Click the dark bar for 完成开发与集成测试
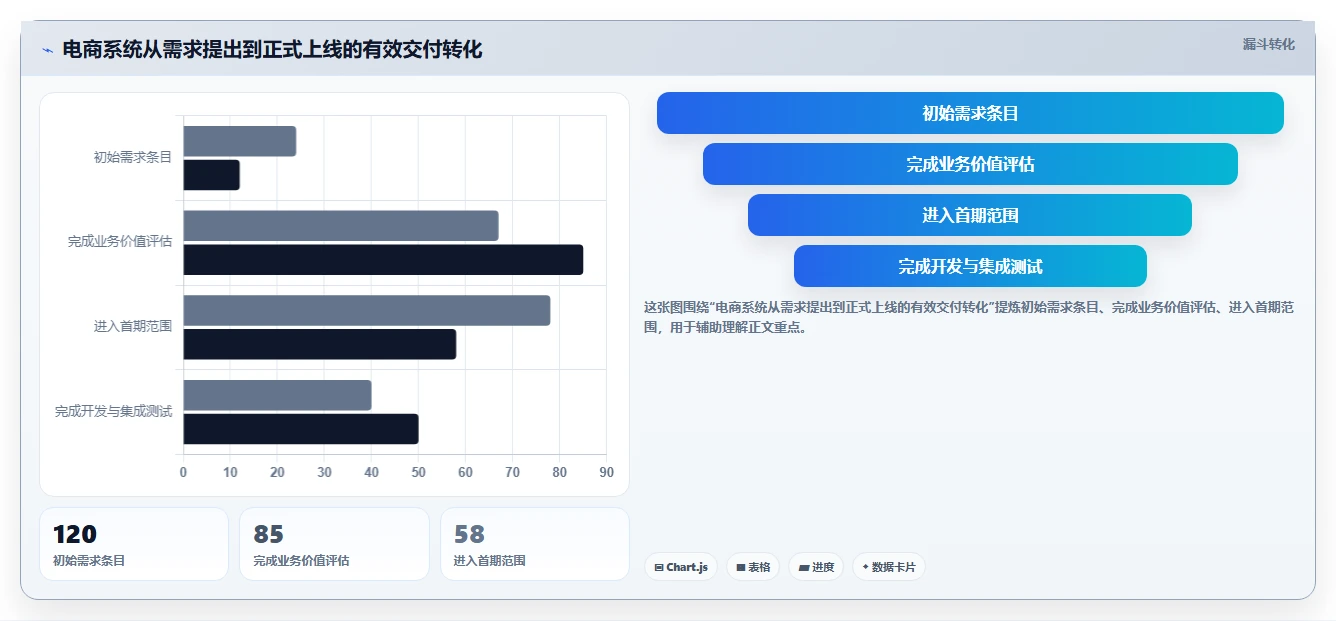1336x621 pixels. pyautogui.click(x=301, y=429)
